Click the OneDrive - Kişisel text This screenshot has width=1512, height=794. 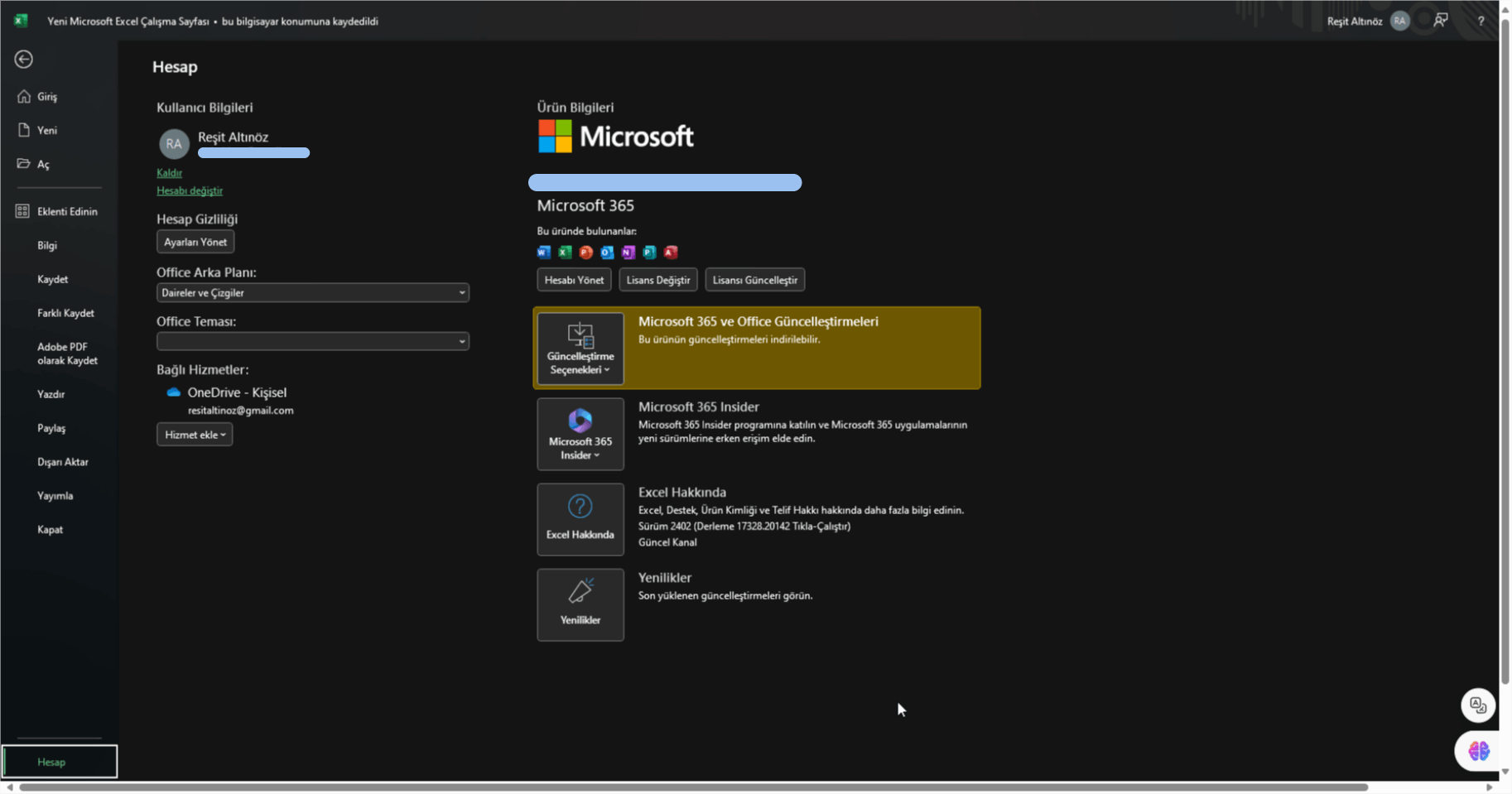[x=237, y=392]
